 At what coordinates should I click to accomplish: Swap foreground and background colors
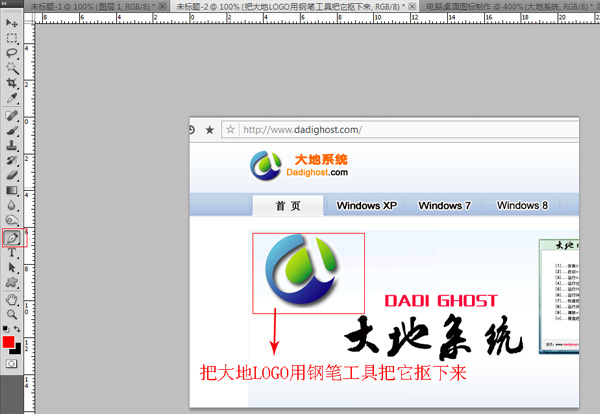click(18, 328)
